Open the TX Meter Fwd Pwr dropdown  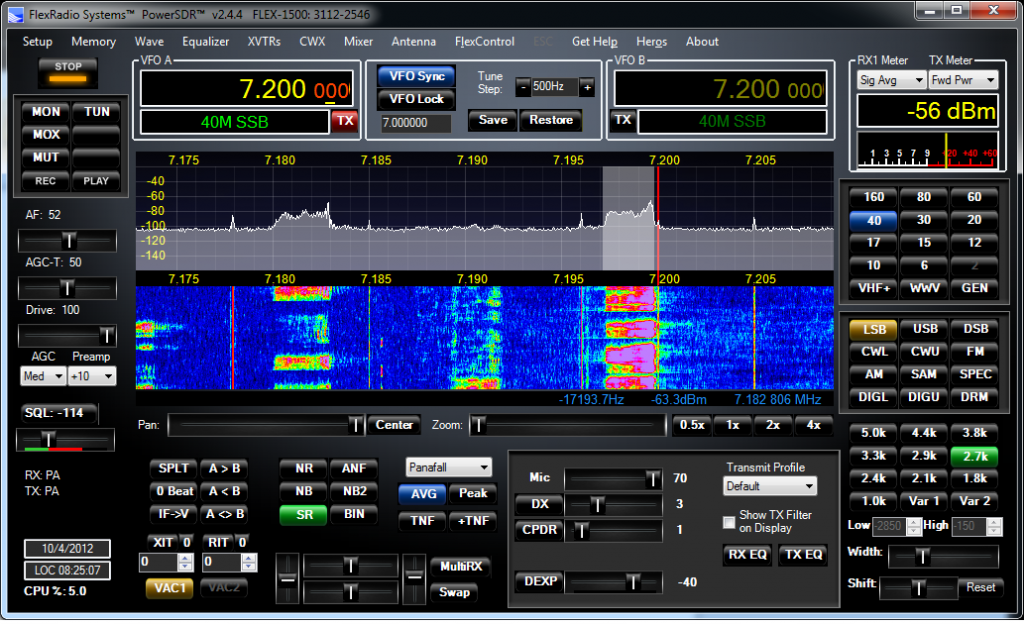click(x=963, y=80)
